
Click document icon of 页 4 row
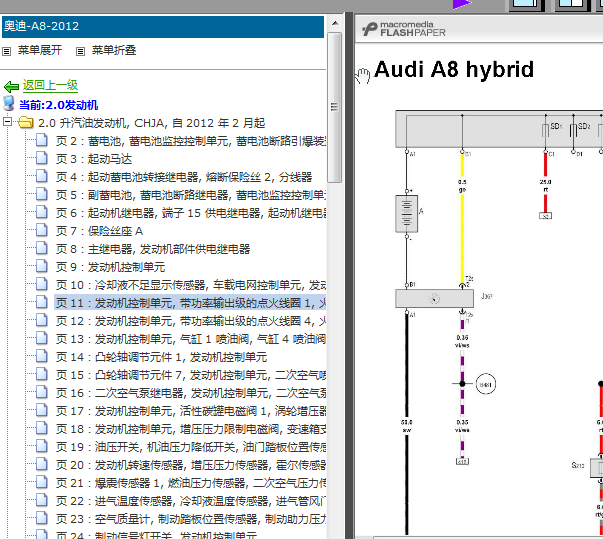click(42, 176)
